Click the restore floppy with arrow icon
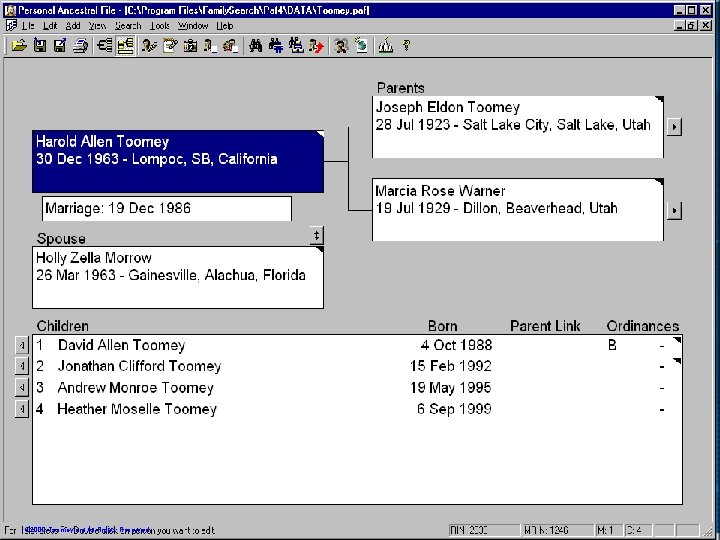The width and height of the screenshot is (720, 540). pyautogui.click(x=60, y=45)
